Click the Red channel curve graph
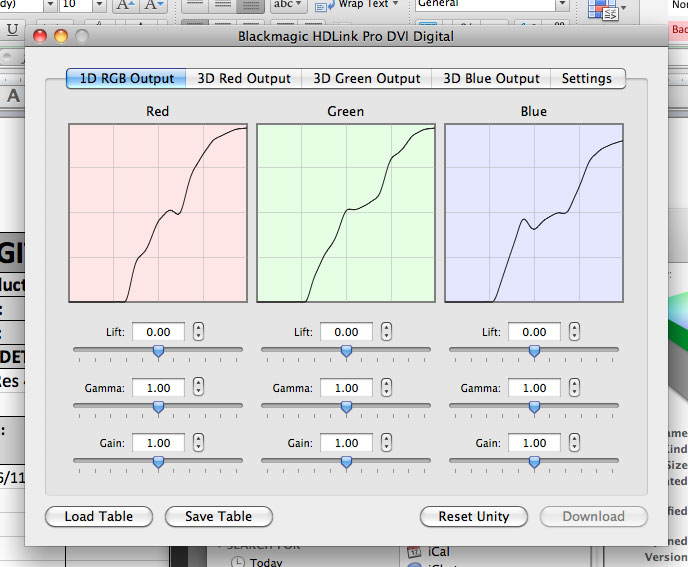The image size is (688, 567). (158, 213)
